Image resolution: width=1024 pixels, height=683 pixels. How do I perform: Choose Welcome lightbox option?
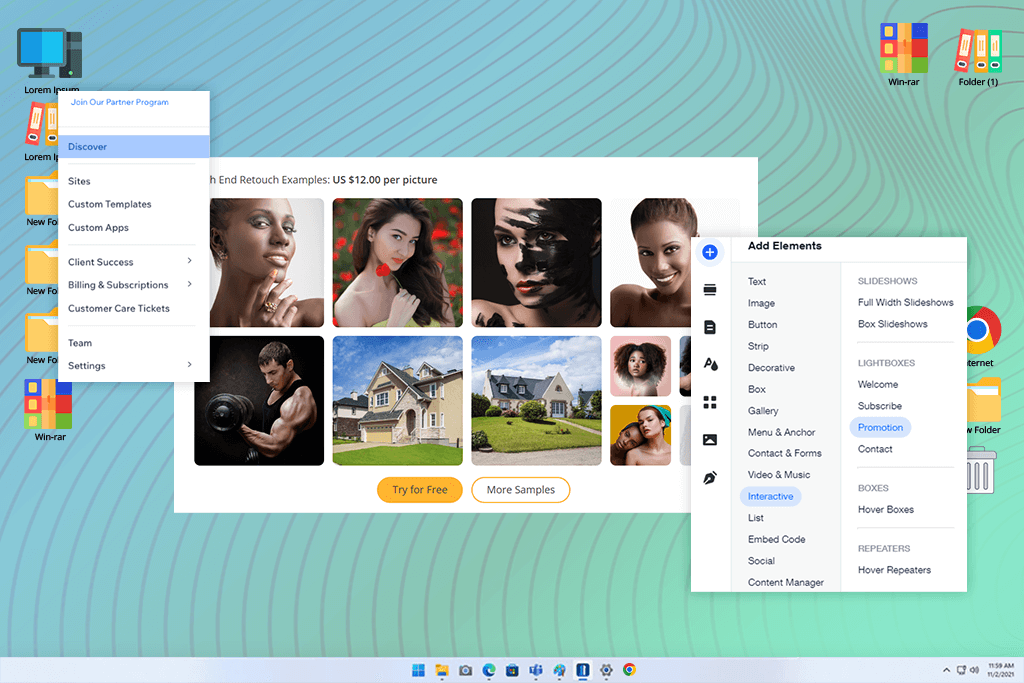coord(878,385)
